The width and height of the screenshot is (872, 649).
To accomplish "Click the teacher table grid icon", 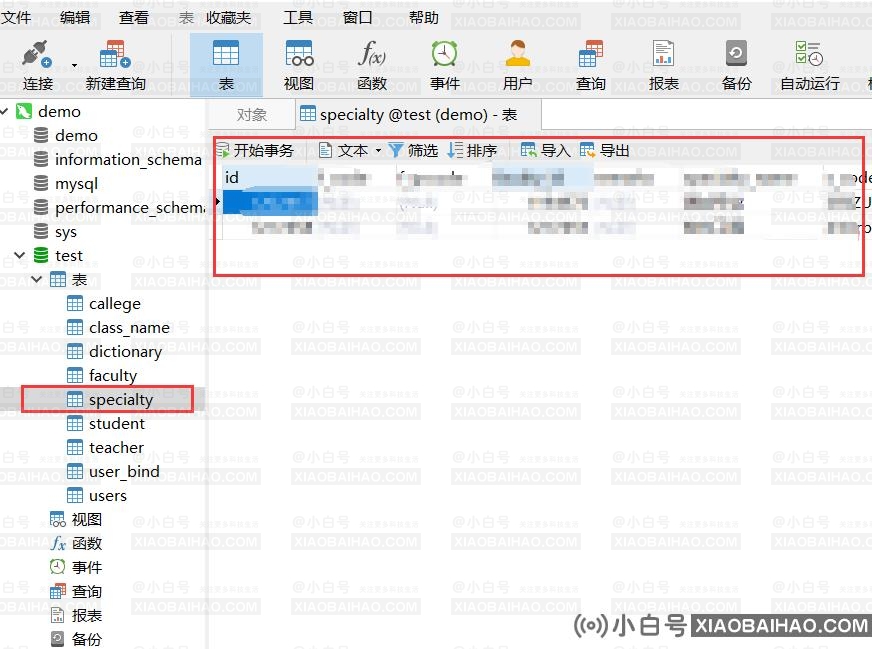I will tap(75, 447).
